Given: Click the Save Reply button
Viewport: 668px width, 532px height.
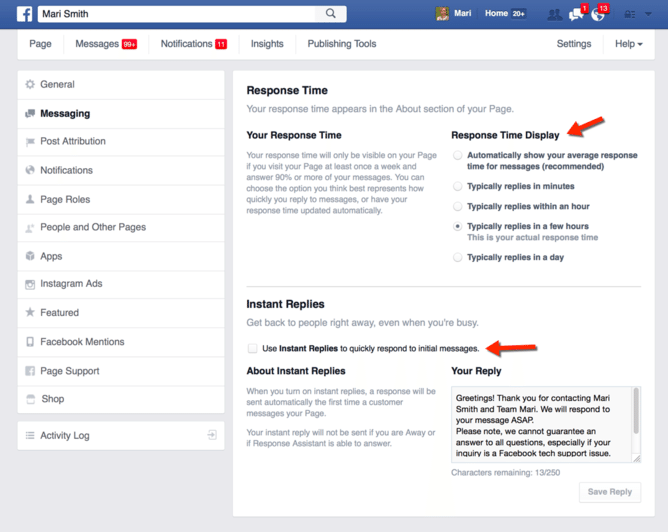Looking at the screenshot, I should 610,492.
